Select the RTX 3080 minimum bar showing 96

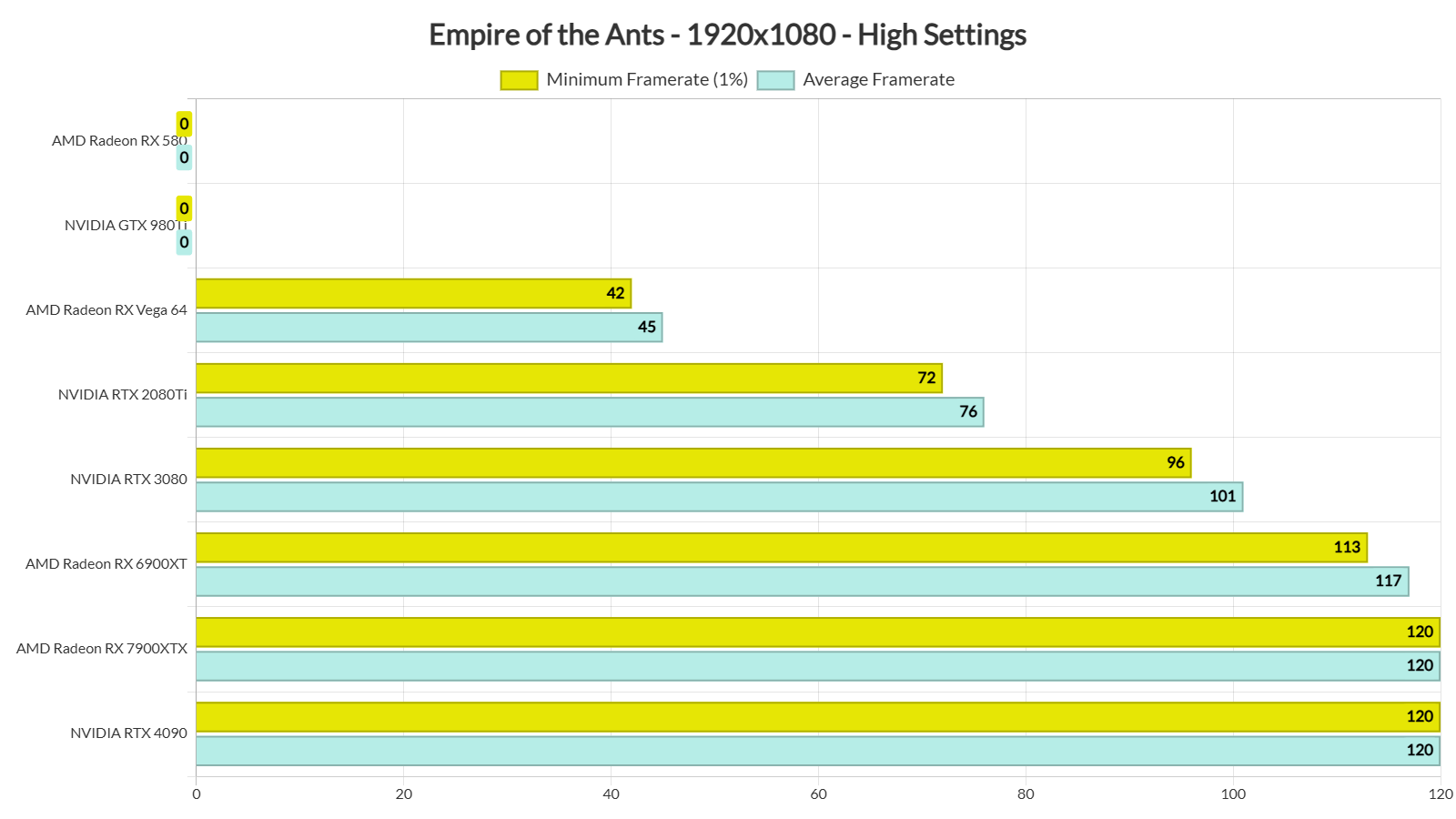click(693, 463)
